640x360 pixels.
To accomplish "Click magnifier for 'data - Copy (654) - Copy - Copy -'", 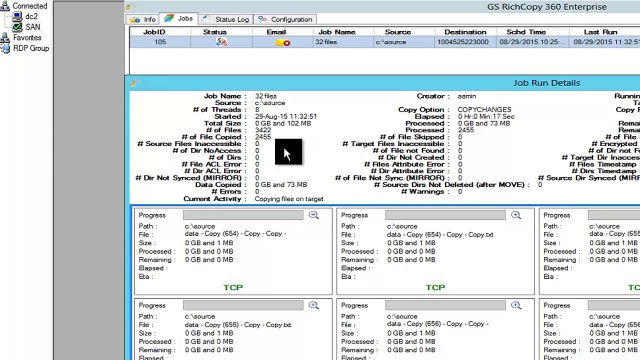I will pos(313,215).
